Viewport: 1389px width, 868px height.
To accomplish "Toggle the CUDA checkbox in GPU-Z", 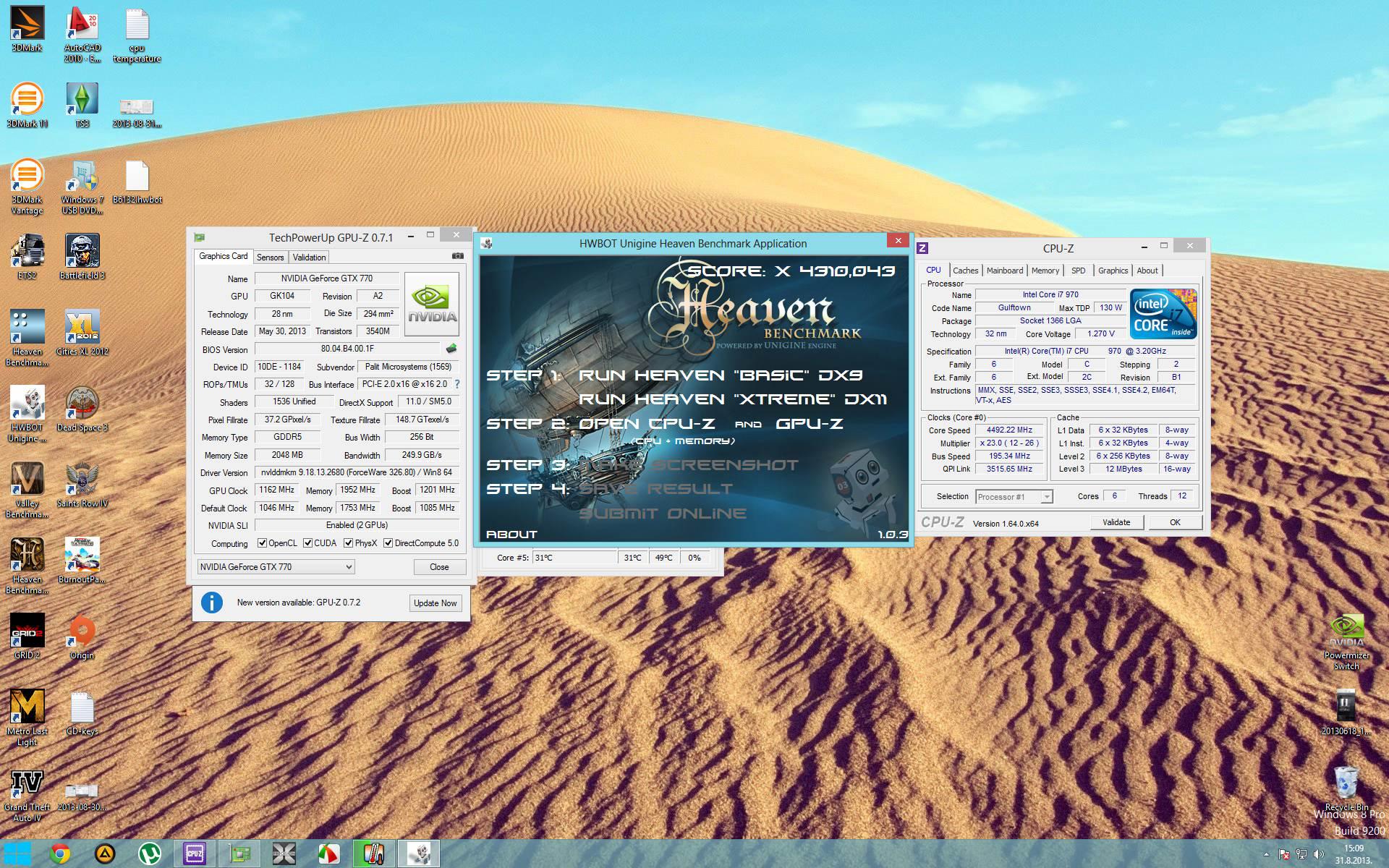I will (x=307, y=543).
